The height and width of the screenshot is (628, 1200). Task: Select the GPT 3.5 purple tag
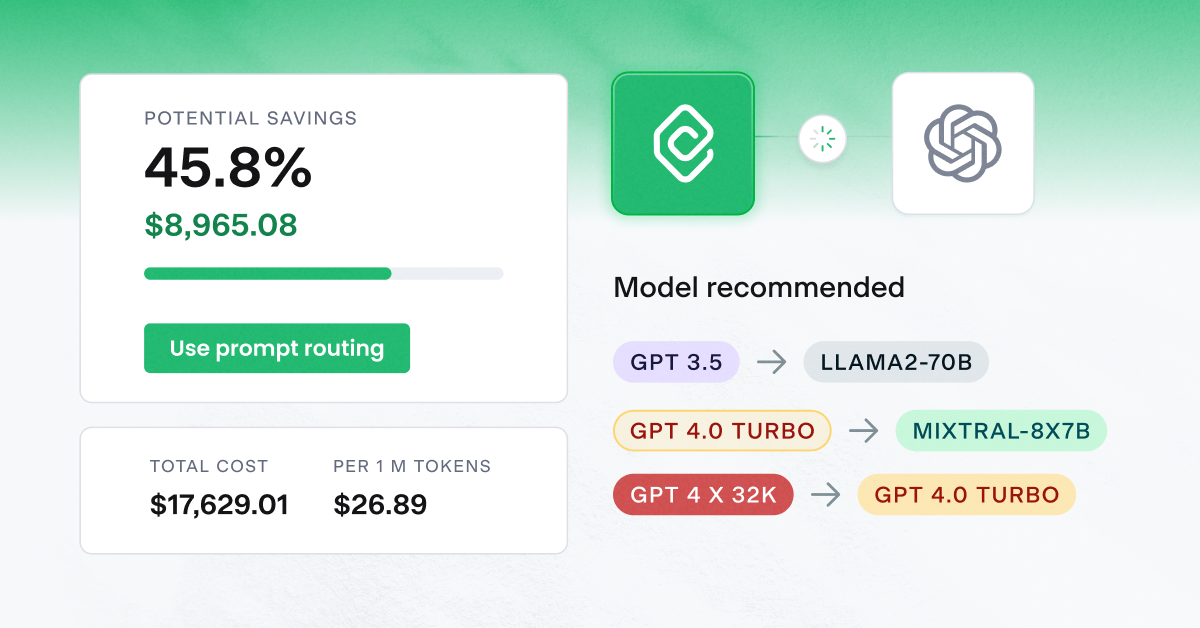(x=676, y=362)
